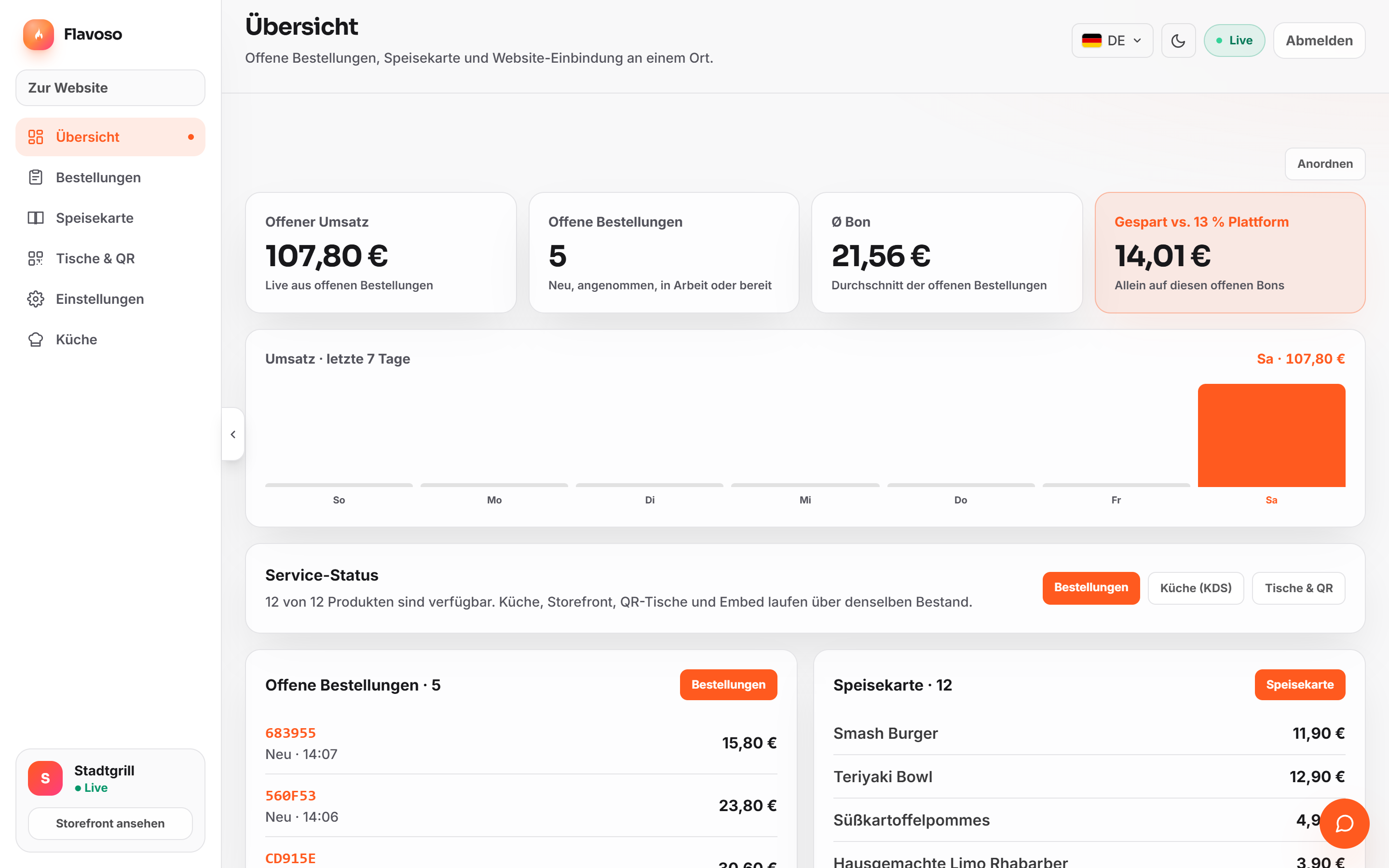Click Bestellungen button in Offene Bestellungen card
1389x868 pixels.
tap(728, 685)
